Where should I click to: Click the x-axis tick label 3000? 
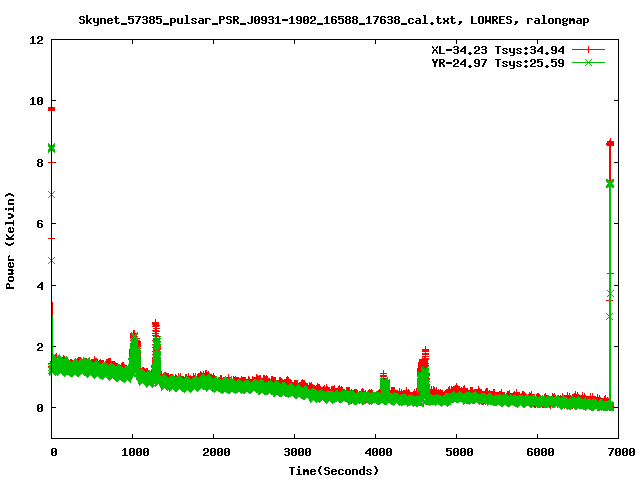pyautogui.click(x=297, y=452)
